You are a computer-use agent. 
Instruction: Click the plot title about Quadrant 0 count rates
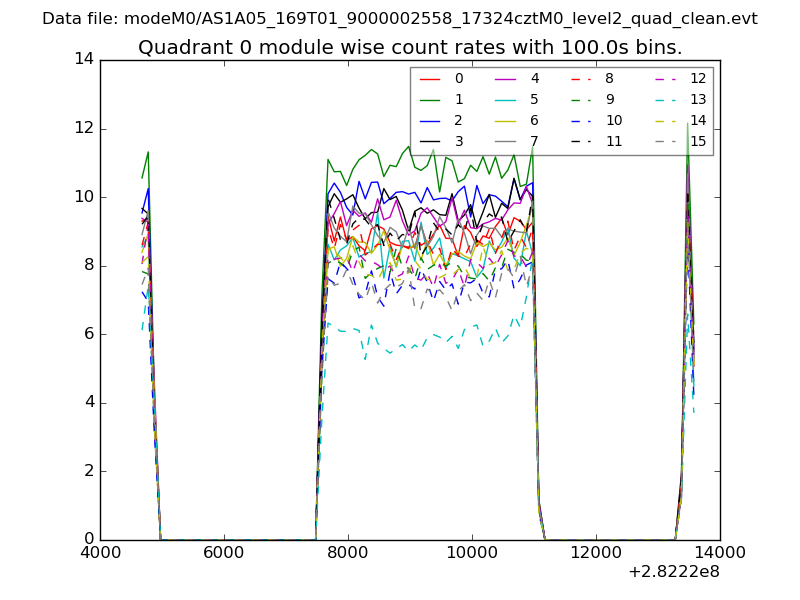pos(410,48)
